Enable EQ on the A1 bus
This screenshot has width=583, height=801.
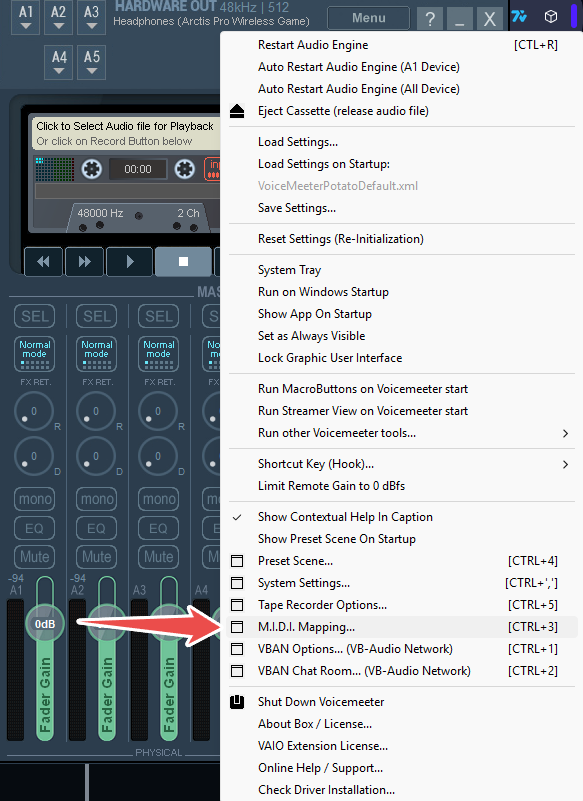35,528
